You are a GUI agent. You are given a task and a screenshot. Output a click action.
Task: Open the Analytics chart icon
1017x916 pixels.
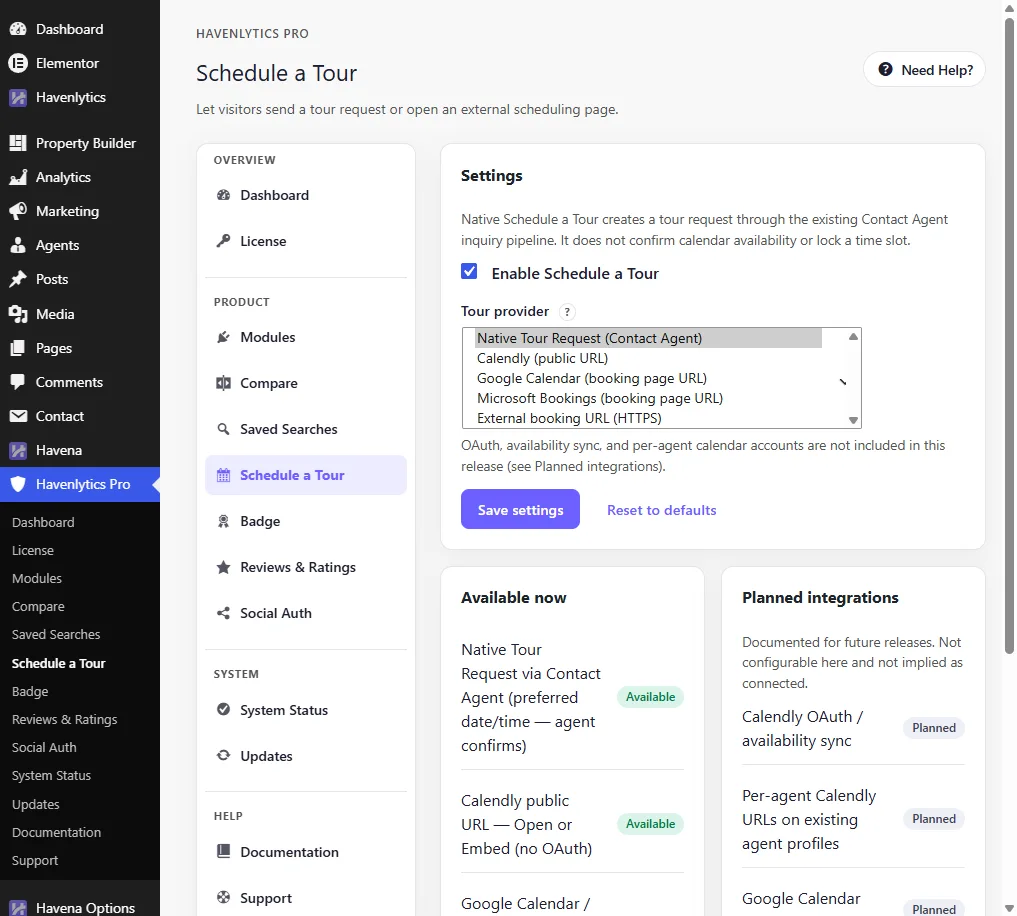click(x=18, y=177)
